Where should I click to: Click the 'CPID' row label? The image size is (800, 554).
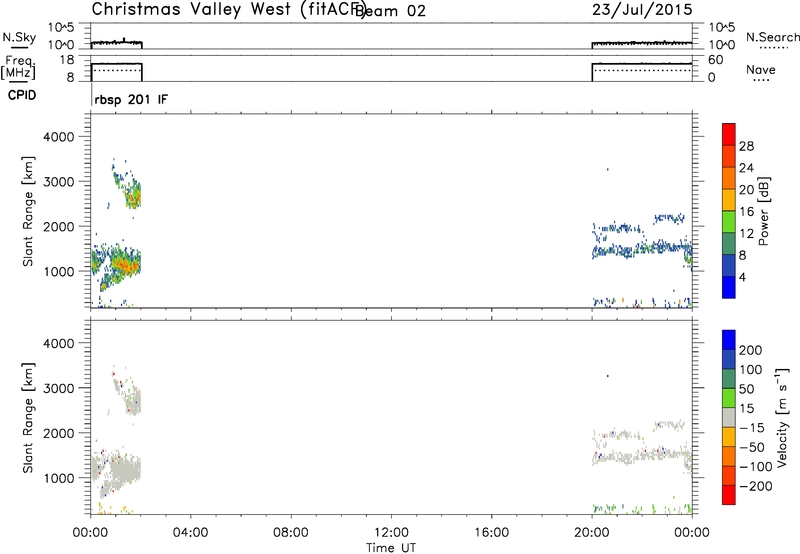pos(22,95)
